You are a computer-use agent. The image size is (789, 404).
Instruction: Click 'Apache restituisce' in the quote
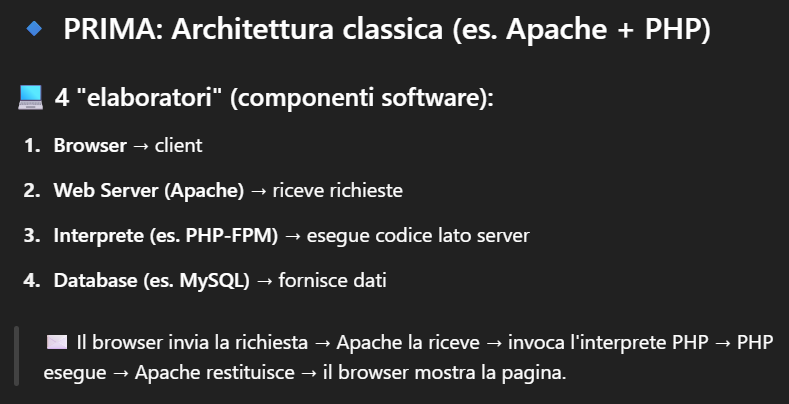coord(215,373)
